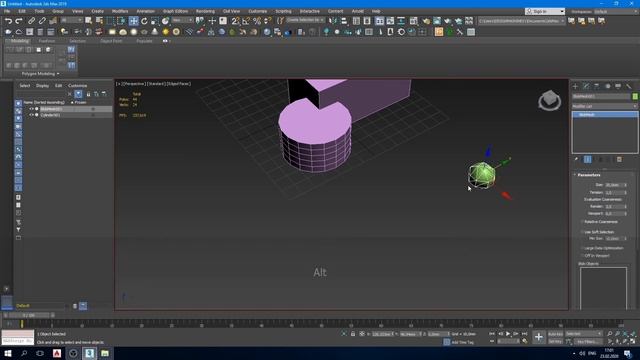Open the Create tab in command panel
The height and width of the screenshot is (360, 640).
[575, 86]
